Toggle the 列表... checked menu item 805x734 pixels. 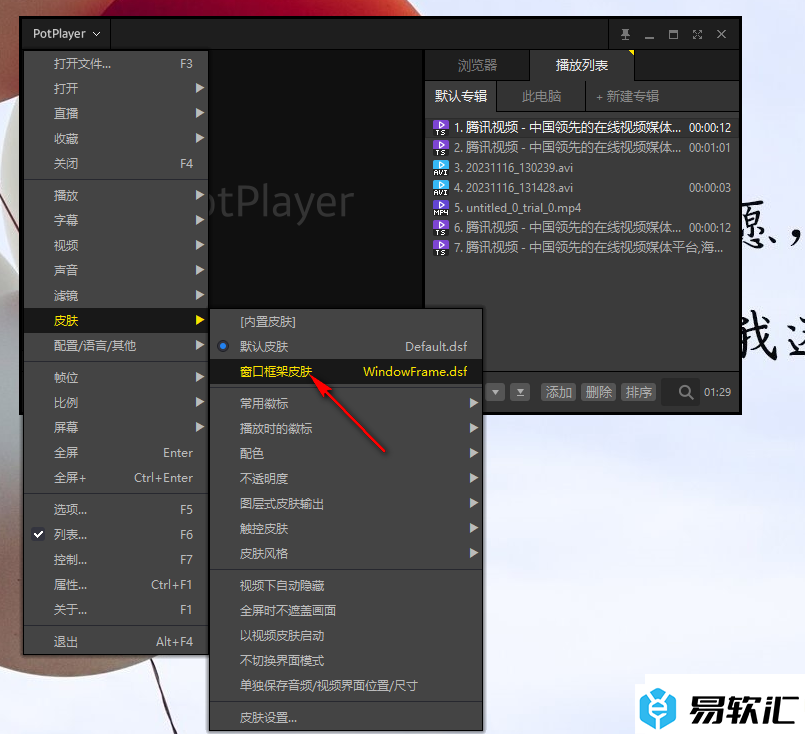[x=116, y=535]
